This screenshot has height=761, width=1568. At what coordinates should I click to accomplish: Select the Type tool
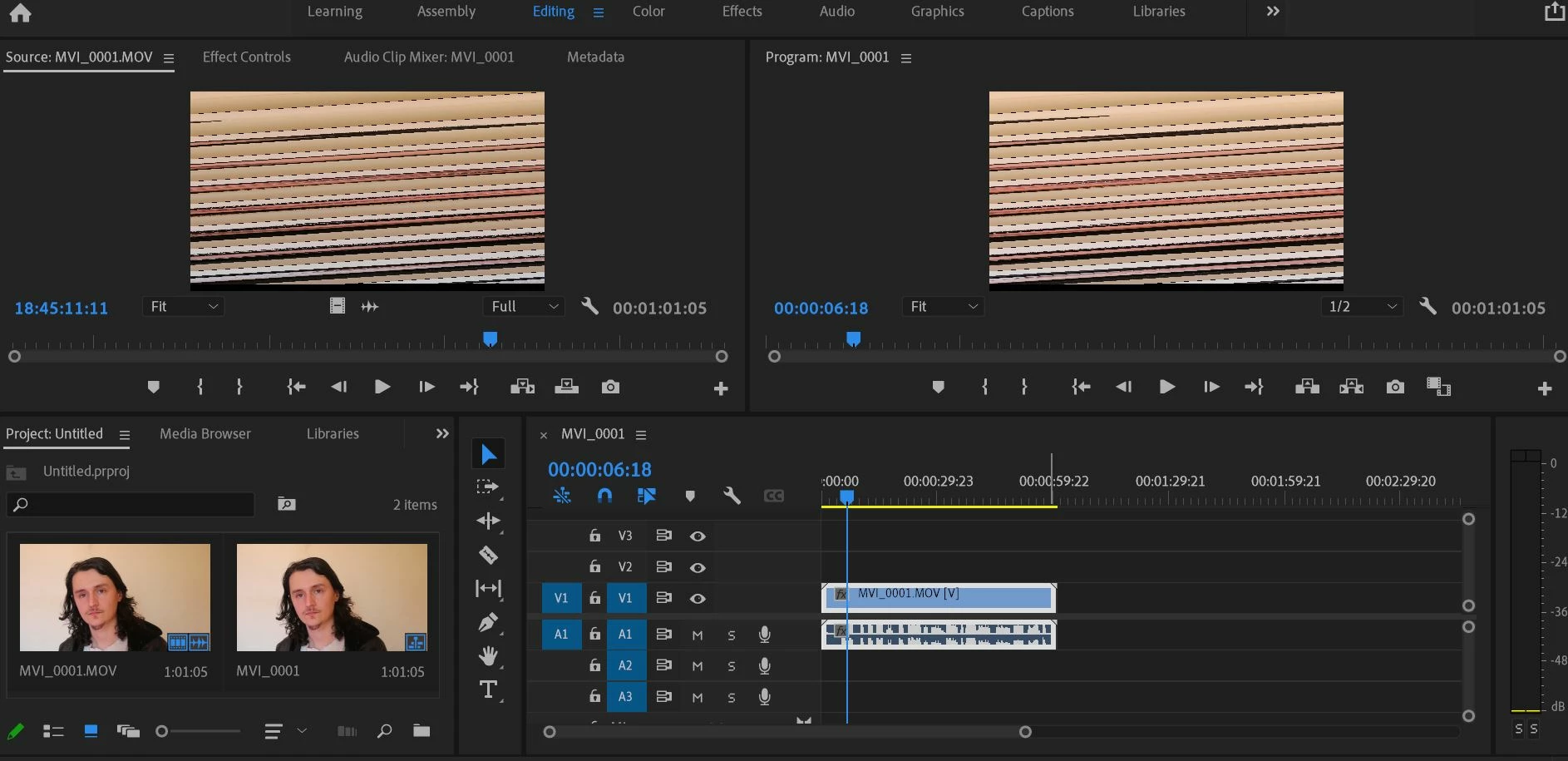488,689
